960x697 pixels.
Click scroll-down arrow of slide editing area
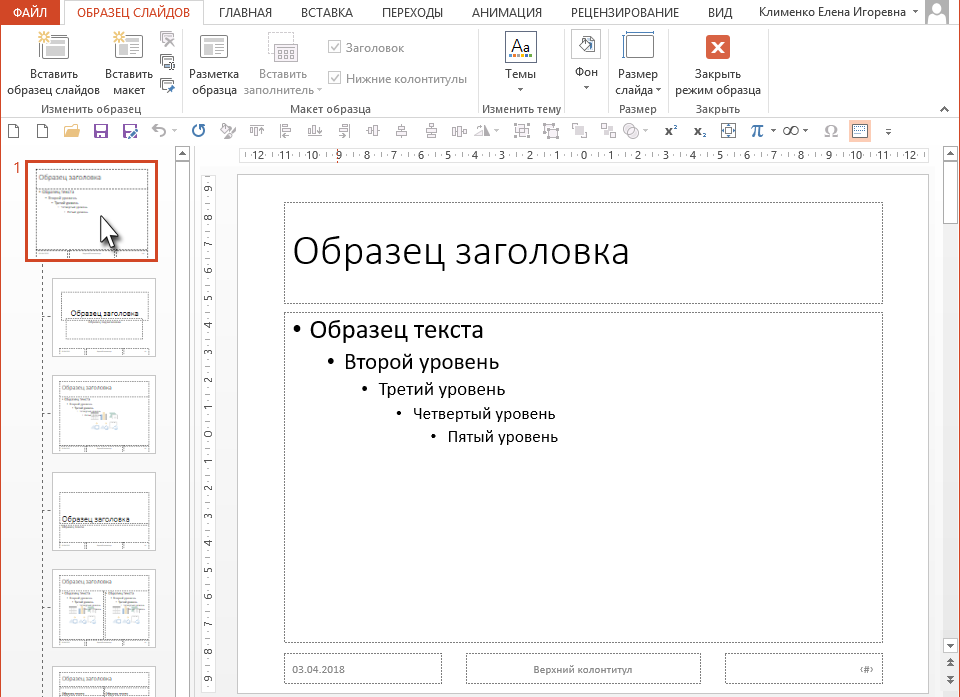(950, 646)
